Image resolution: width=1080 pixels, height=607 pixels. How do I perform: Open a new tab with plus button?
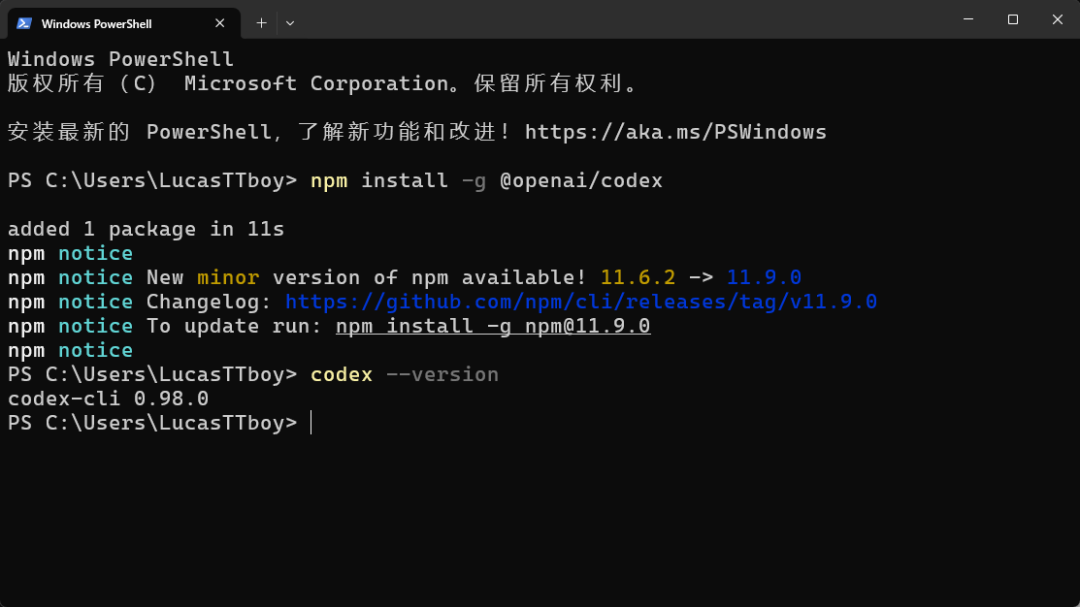[x=261, y=23]
